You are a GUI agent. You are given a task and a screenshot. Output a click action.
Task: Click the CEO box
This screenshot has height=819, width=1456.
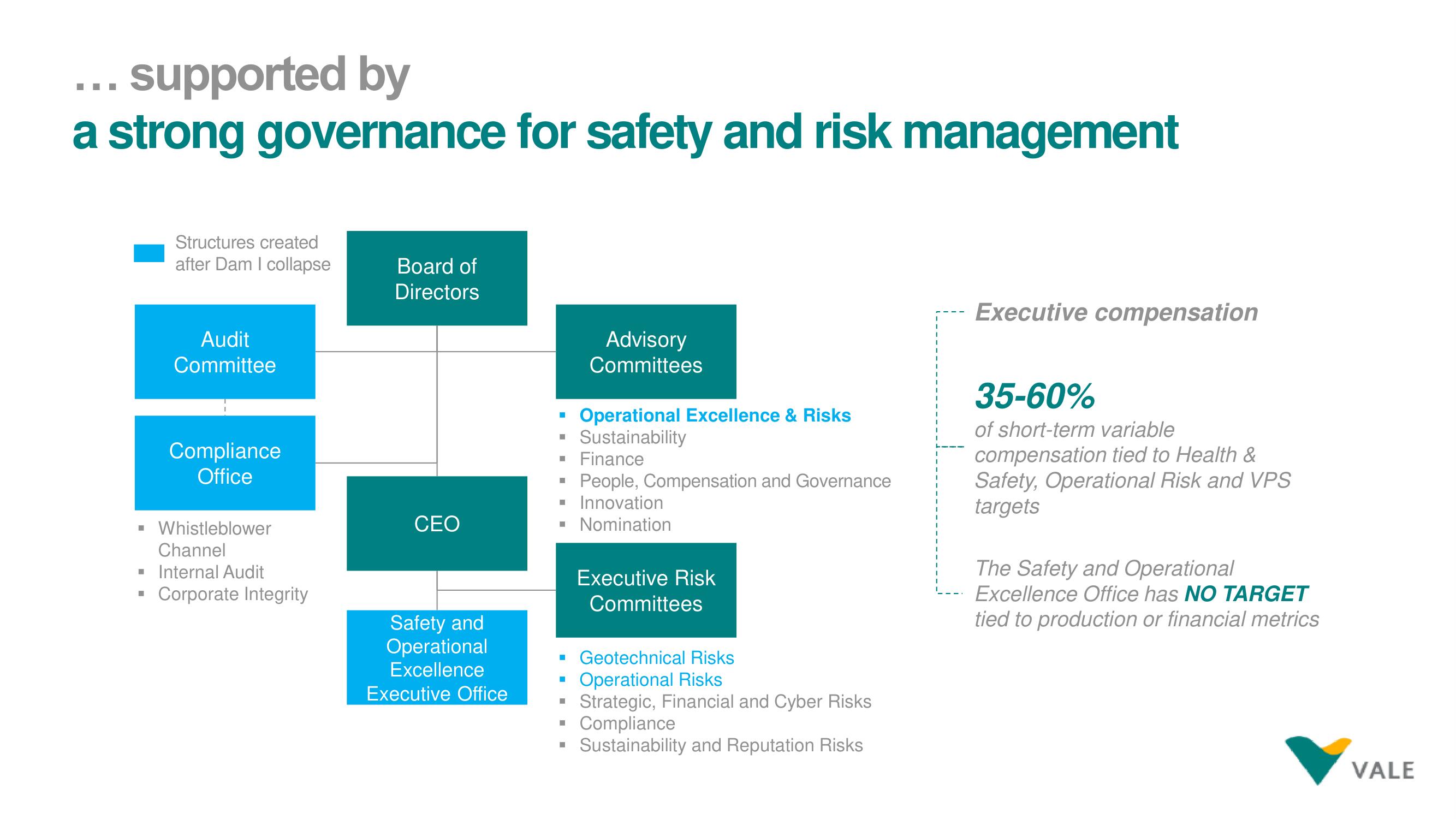click(x=437, y=524)
